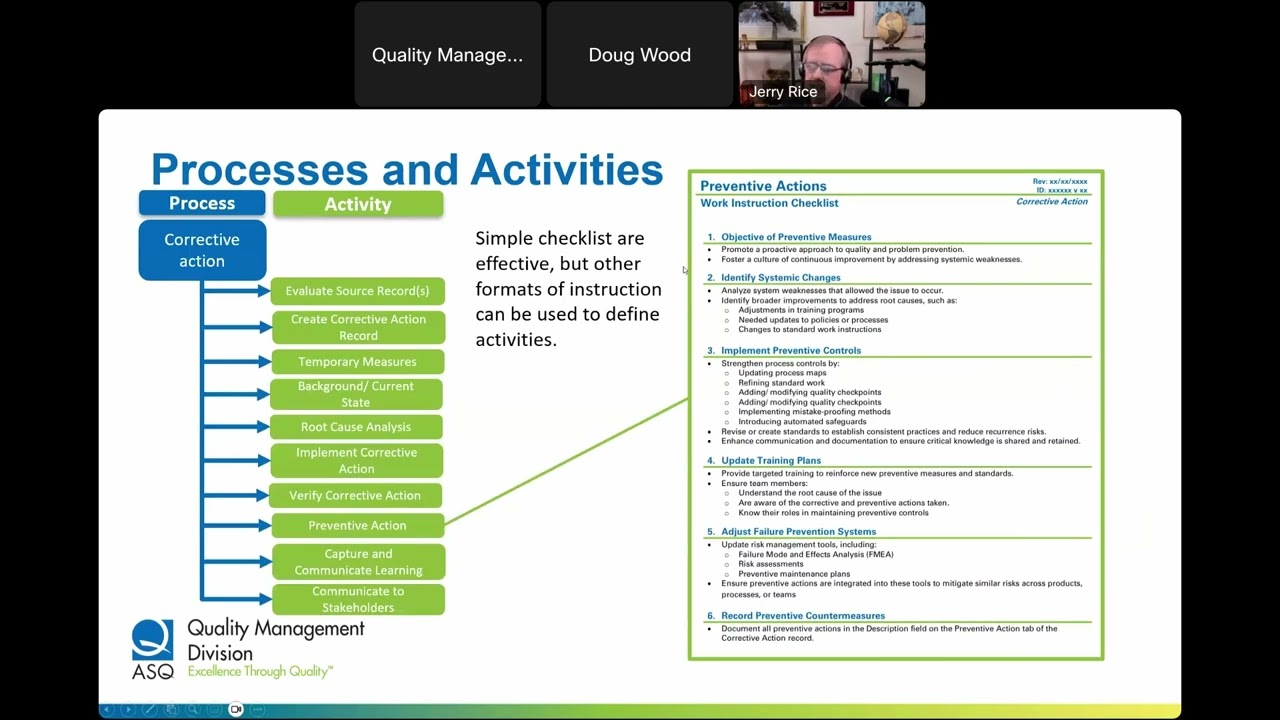Select Implement Corrective Action activity
1280x720 pixels.
click(356, 460)
